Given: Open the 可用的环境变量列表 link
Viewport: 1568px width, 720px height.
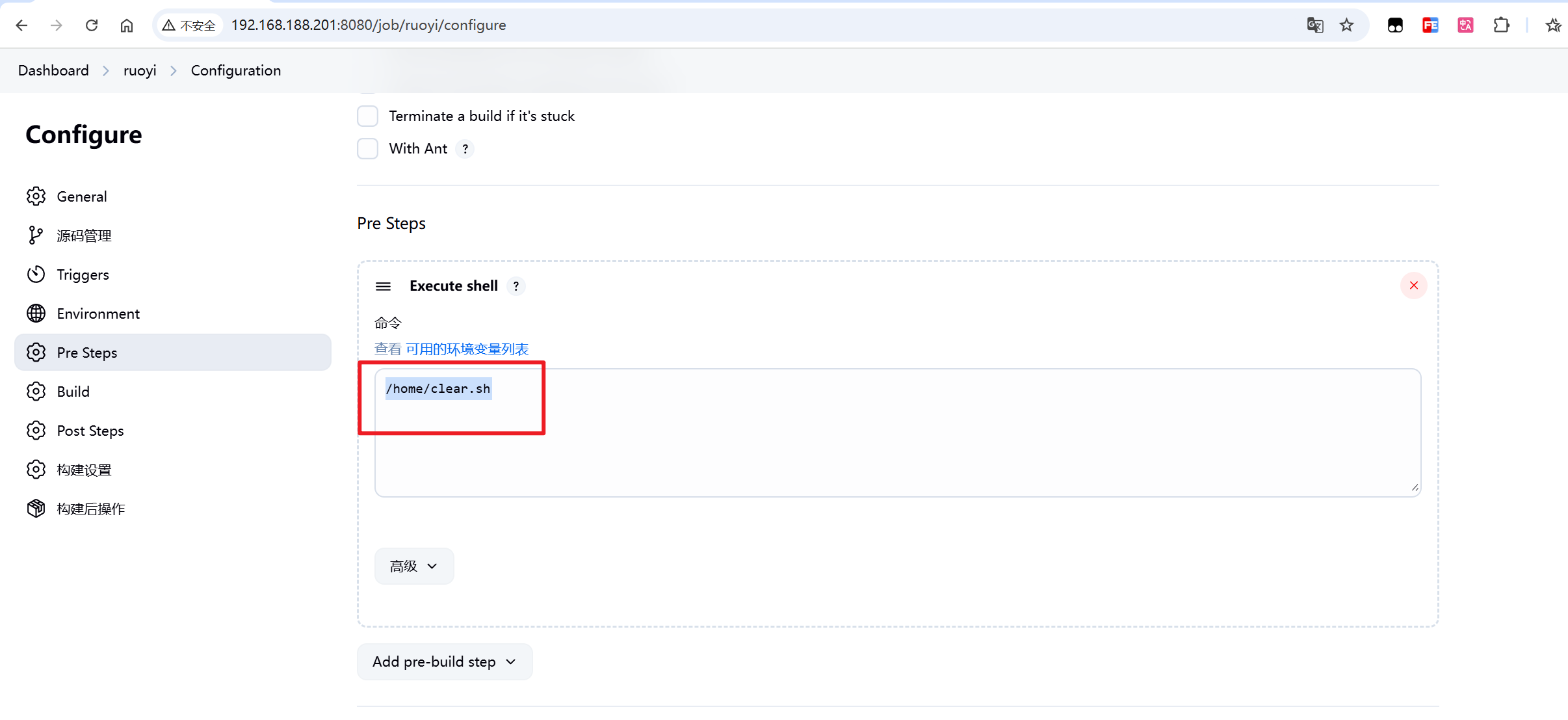Looking at the screenshot, I should coord(467,349).
